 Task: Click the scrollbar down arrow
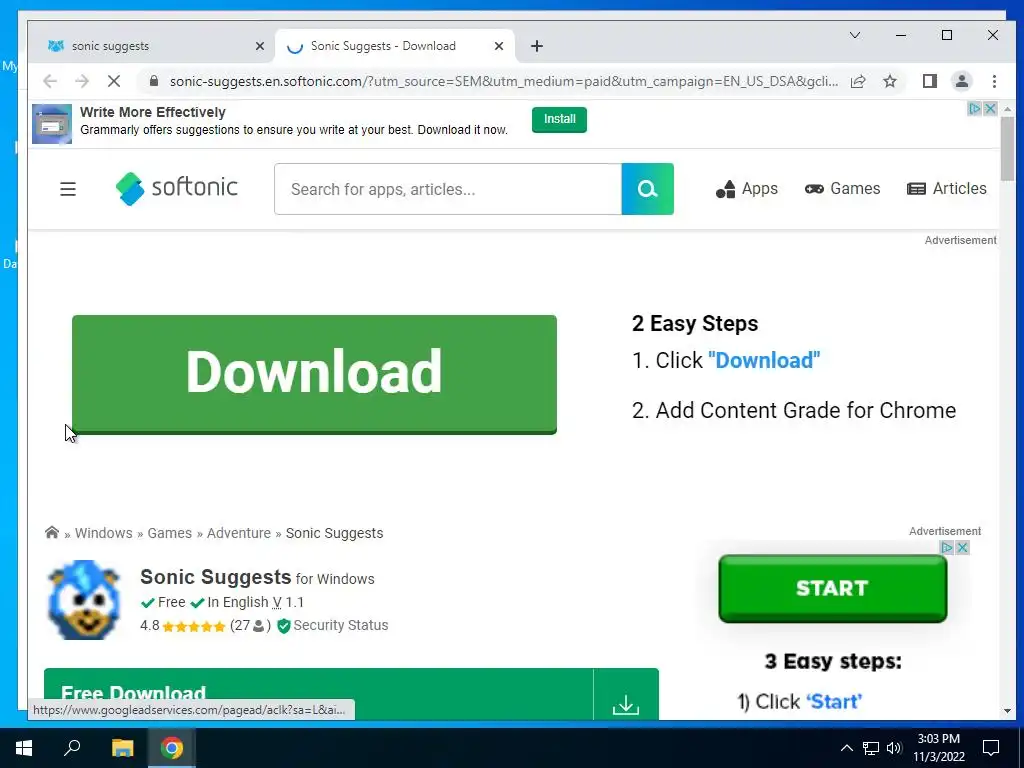coord(1007,711)
